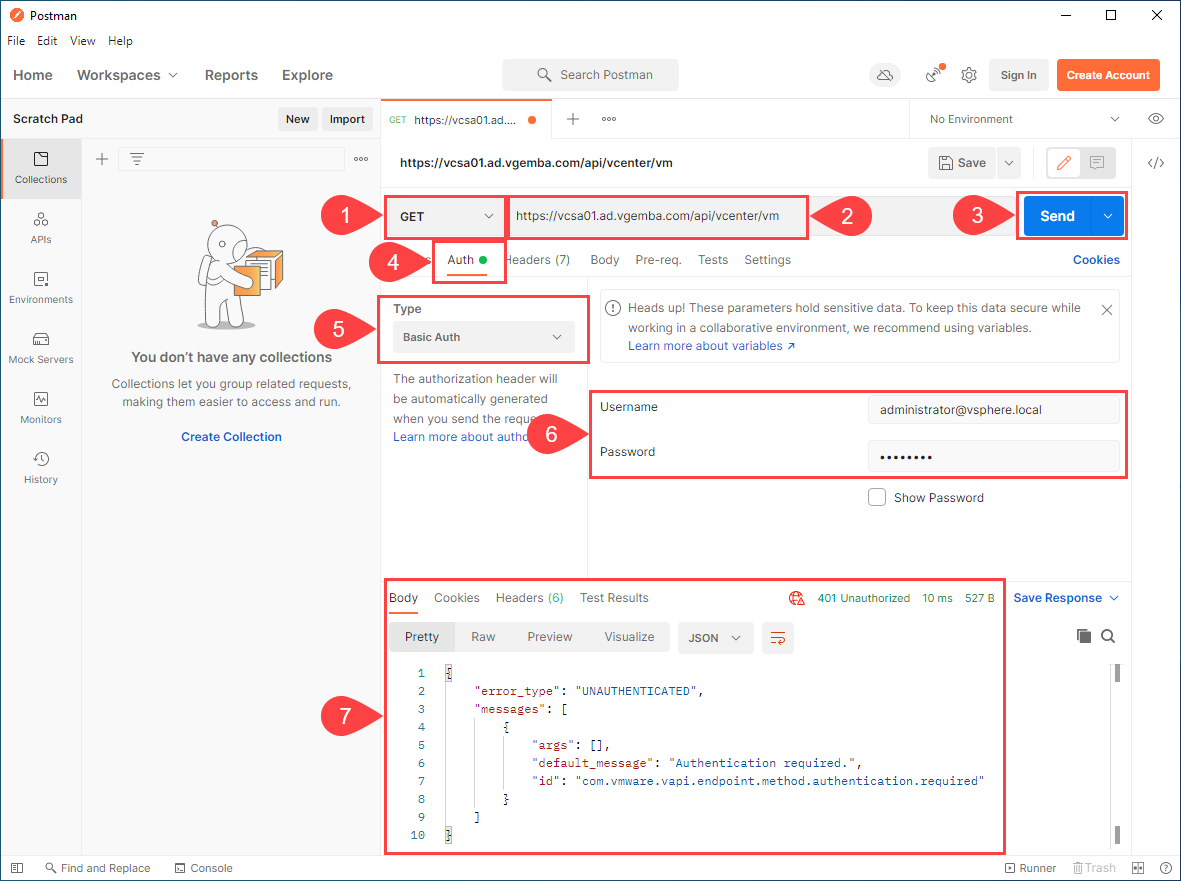This screenshot has height=881, width=1181.
Task: Open the Basic Auth type dropdown
Action: coord(484,337)
